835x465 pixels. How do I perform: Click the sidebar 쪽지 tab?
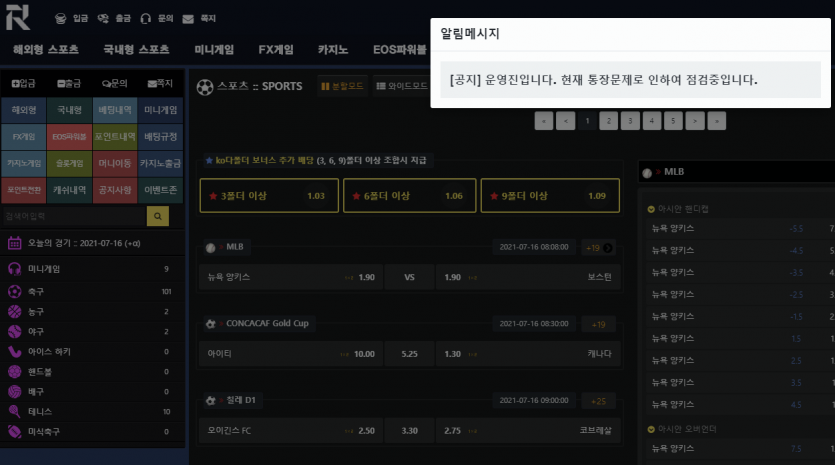tap(160, 83)
